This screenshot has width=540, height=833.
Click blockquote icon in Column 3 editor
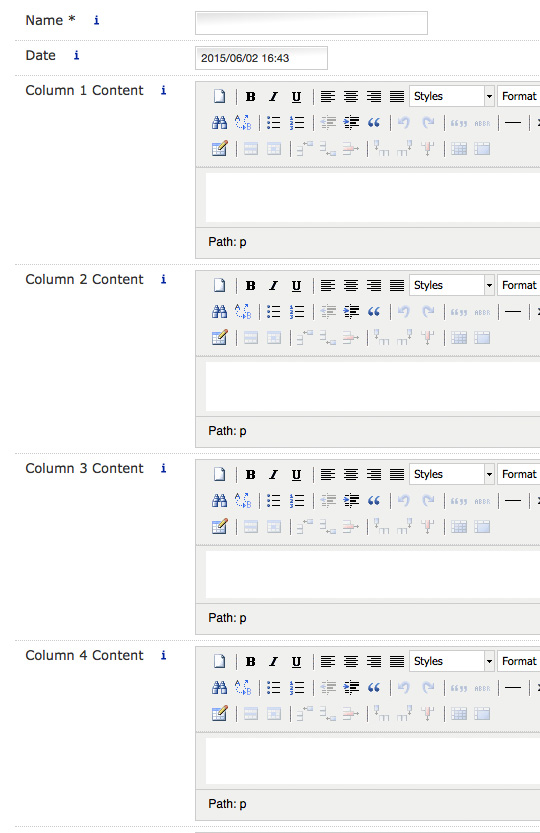click(x=374, y=501)
